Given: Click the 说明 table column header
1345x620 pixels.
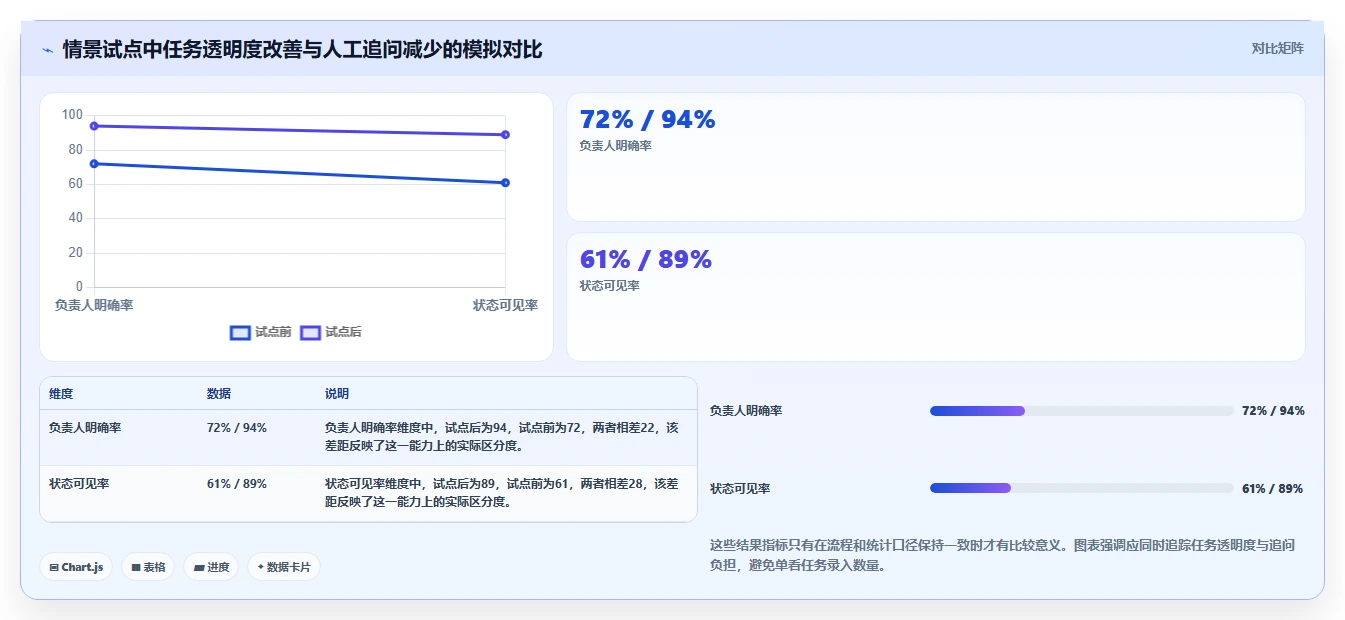Looking at the screenshot, I should [x=337, y=394].
